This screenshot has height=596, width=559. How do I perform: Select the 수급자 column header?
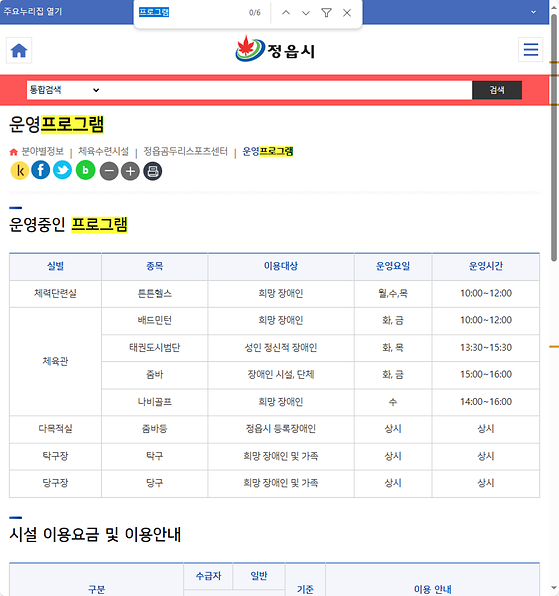[x=208, y=576]
